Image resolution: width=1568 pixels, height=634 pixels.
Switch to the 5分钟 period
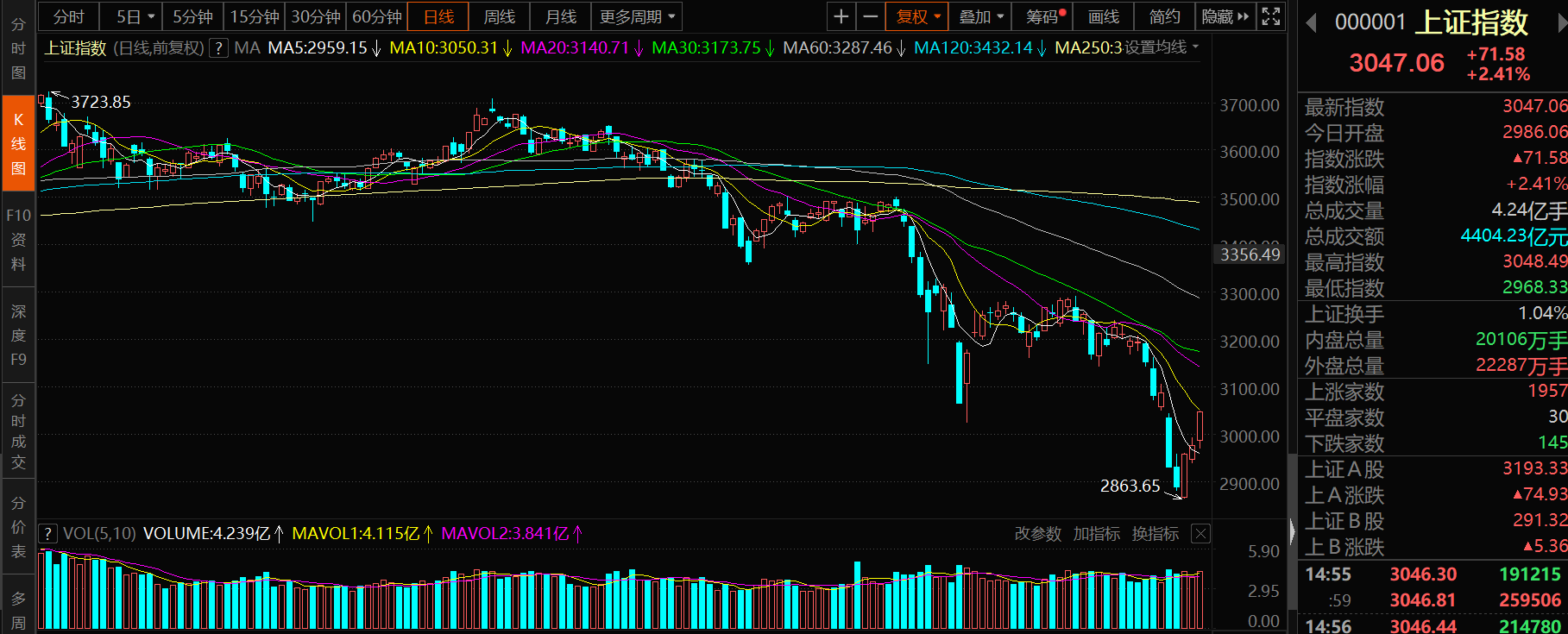(x=192, y=16)
